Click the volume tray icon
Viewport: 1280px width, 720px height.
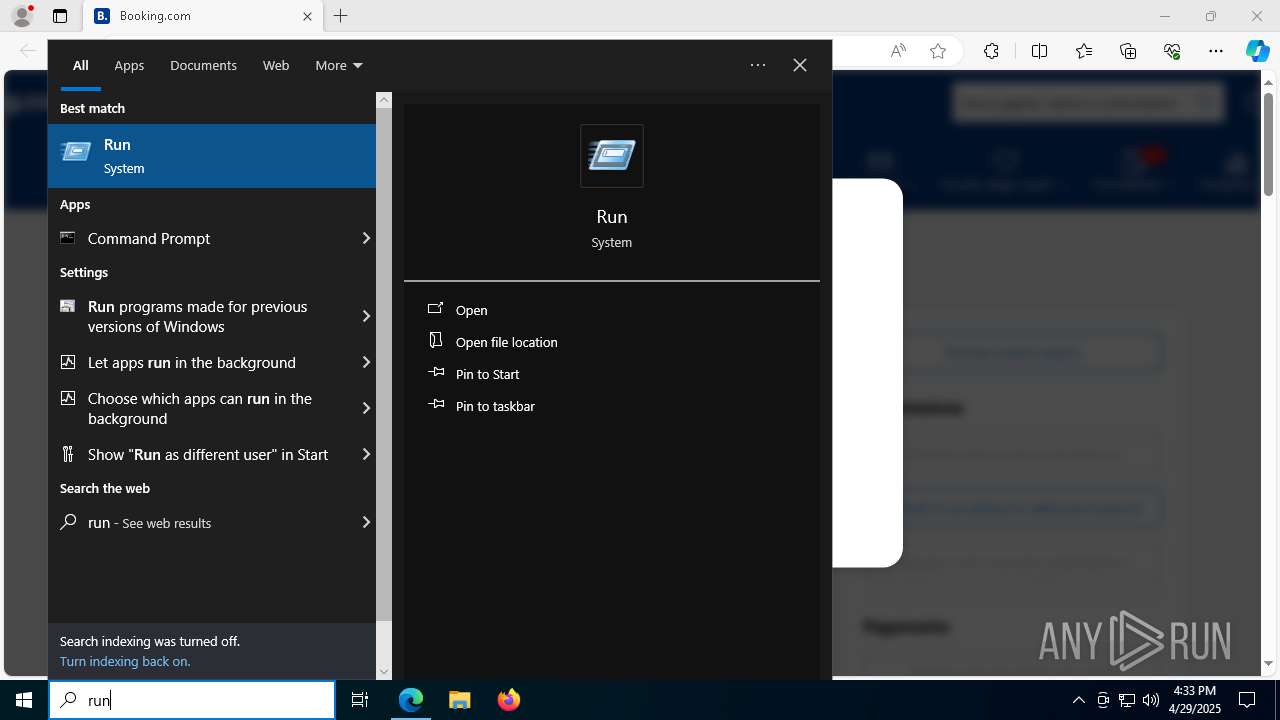1150,700
